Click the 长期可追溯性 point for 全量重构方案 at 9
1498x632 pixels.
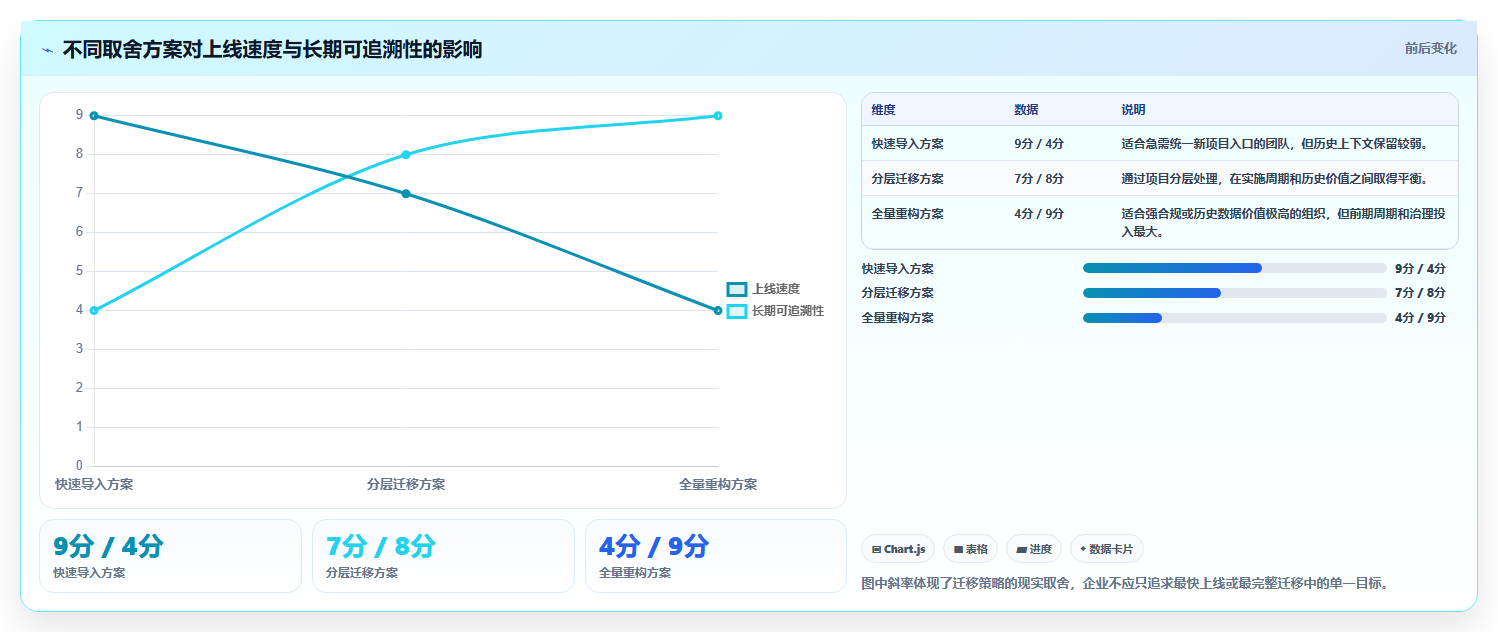718,116
